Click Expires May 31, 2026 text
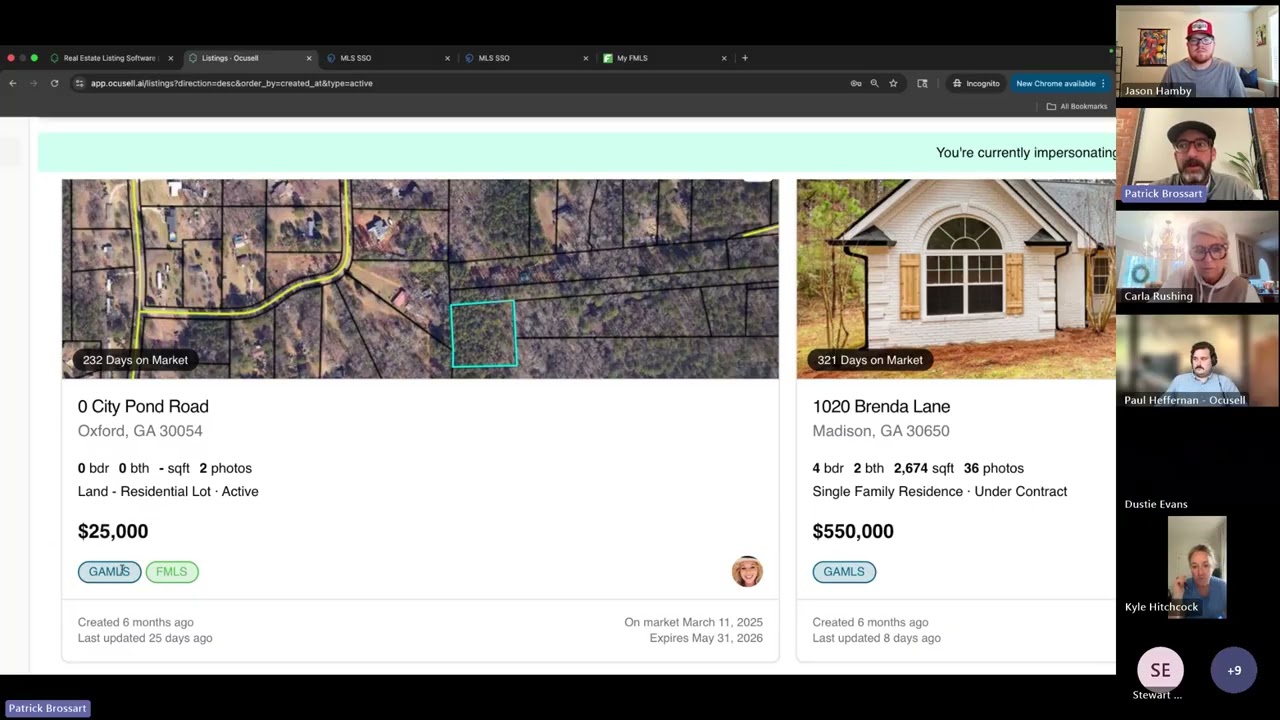Screen dimensions: 1280x720 706,638
